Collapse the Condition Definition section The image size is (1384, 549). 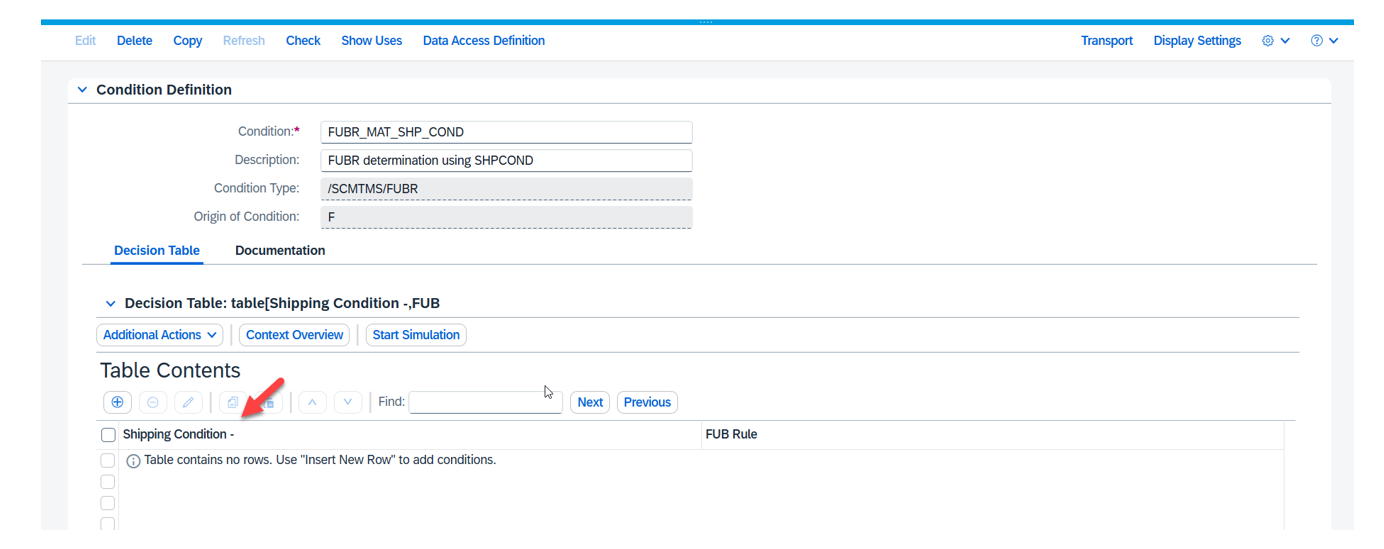click(82, 90)
